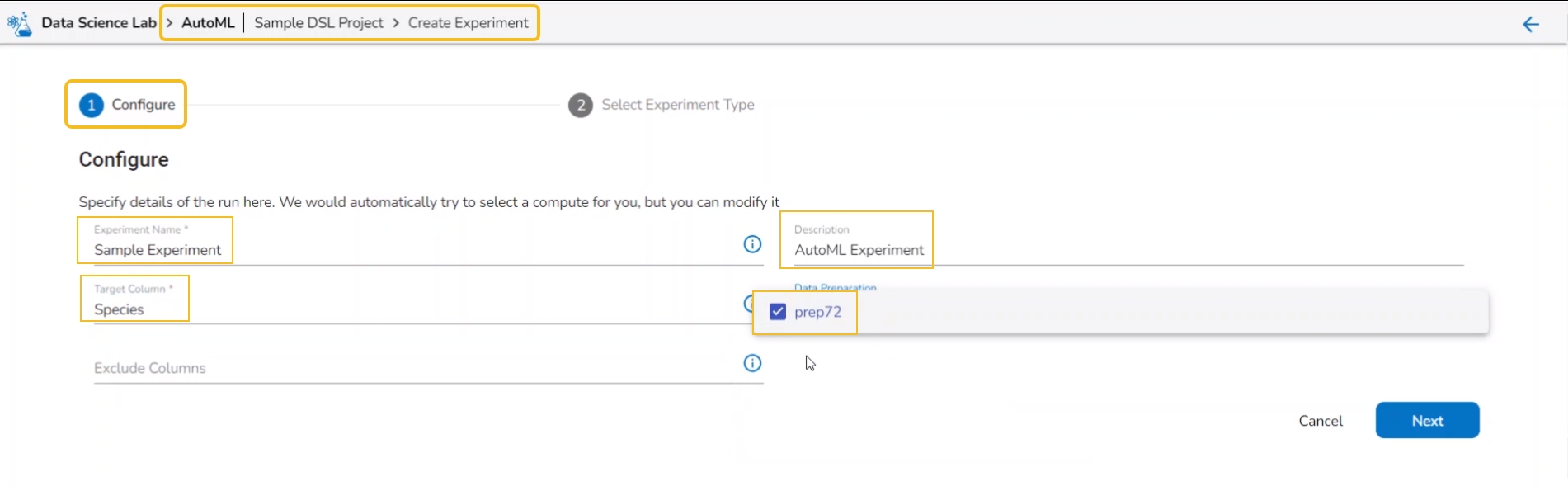Uncheck the prep72 checkbox
Viewport: 1568px width, 486px height.
778,312
